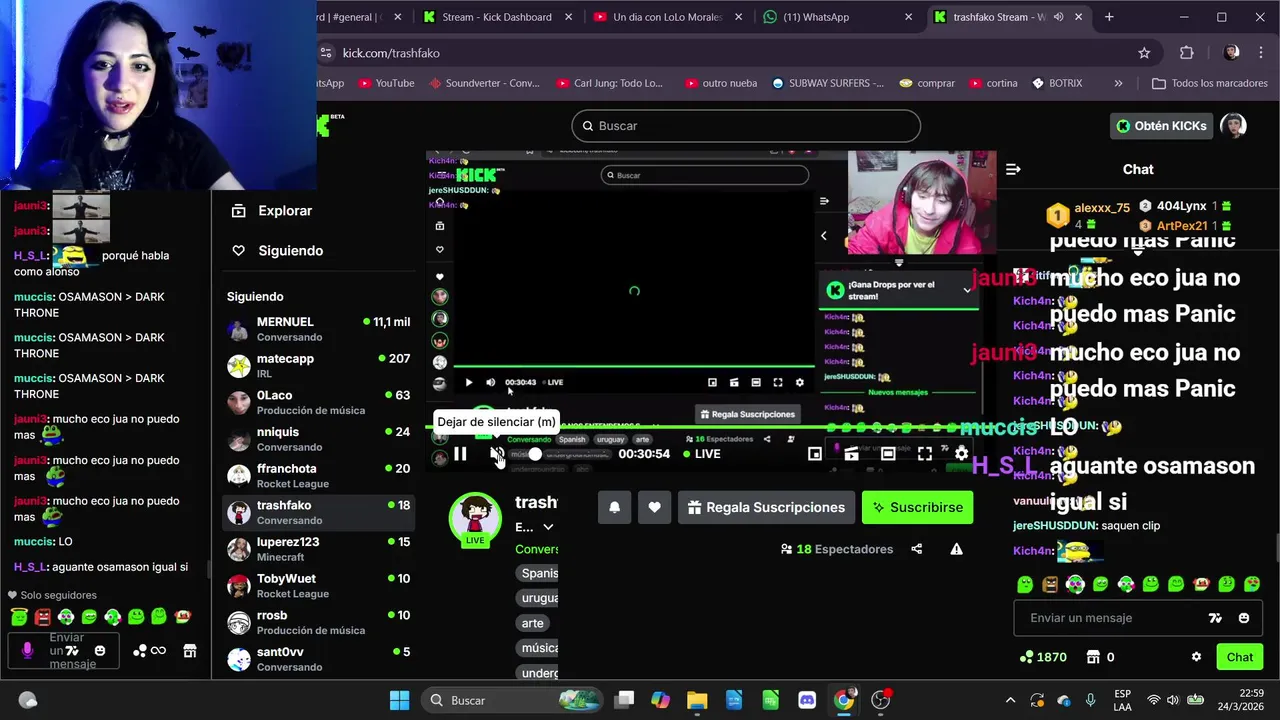Click the microphone icon in popout chat
The width and height of the screenshot is (1280, 720).
(x=27, y=651)
